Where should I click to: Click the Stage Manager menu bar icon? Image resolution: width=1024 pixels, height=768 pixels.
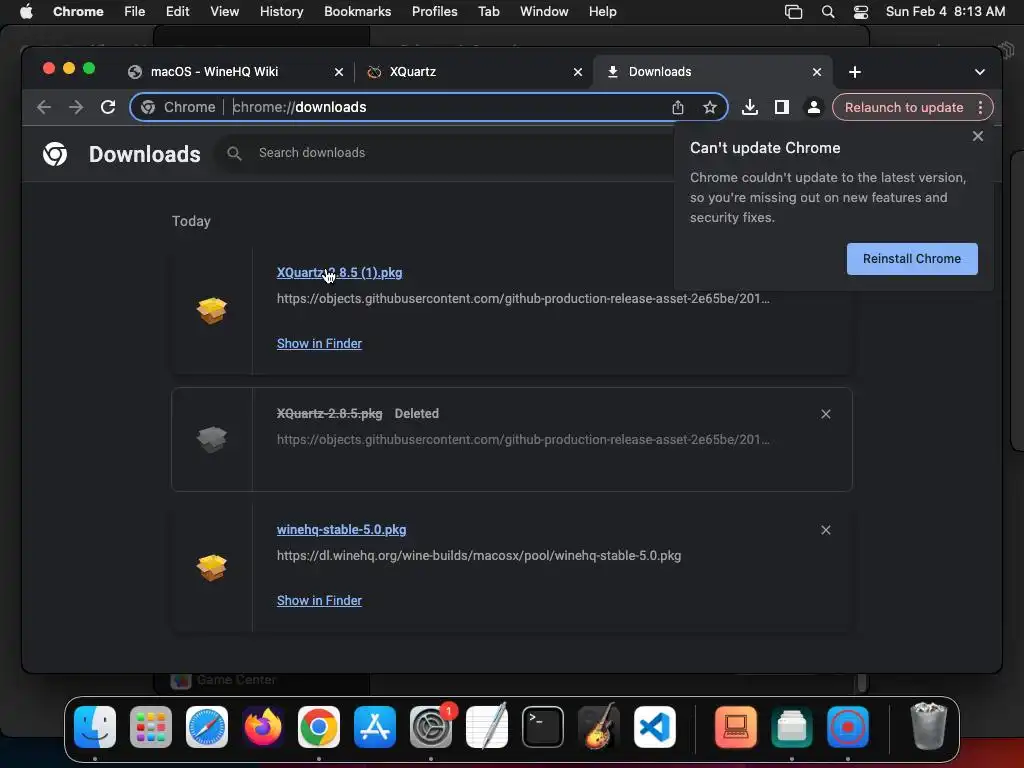793,12
